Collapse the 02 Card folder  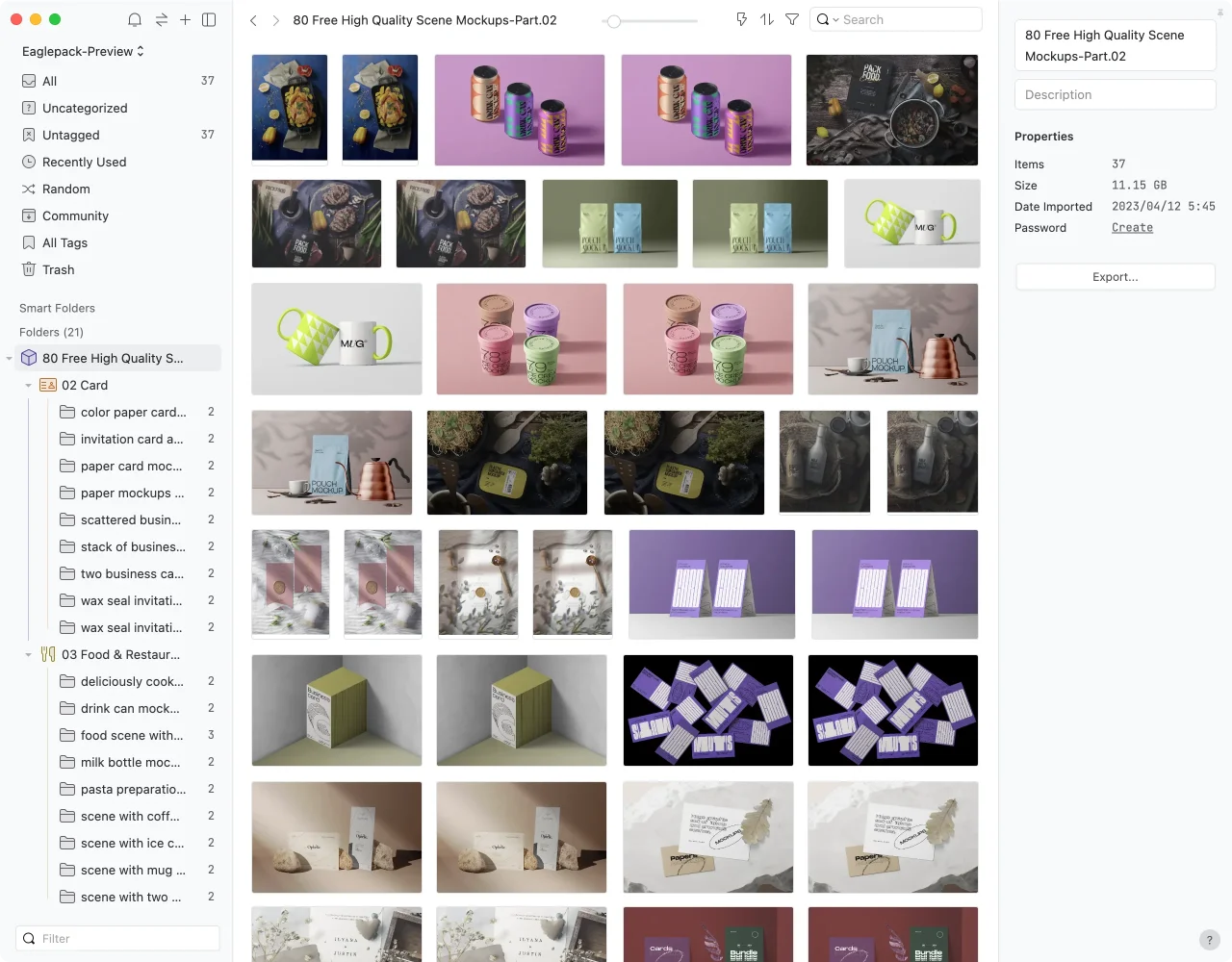click(x=28, y=385)
